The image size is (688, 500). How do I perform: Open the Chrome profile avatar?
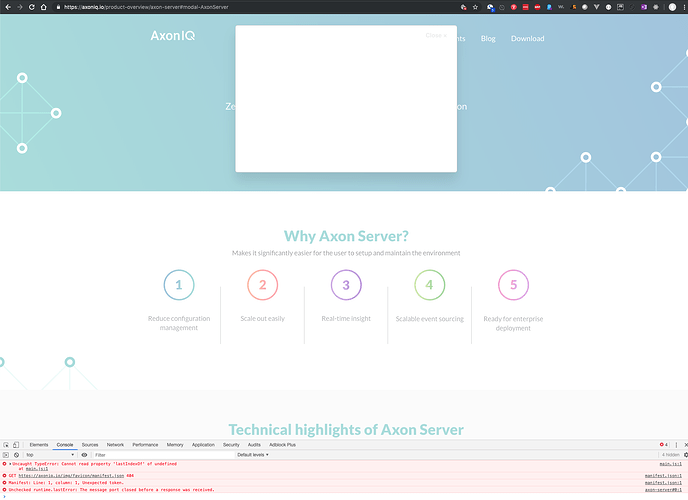tap(672, 7)
